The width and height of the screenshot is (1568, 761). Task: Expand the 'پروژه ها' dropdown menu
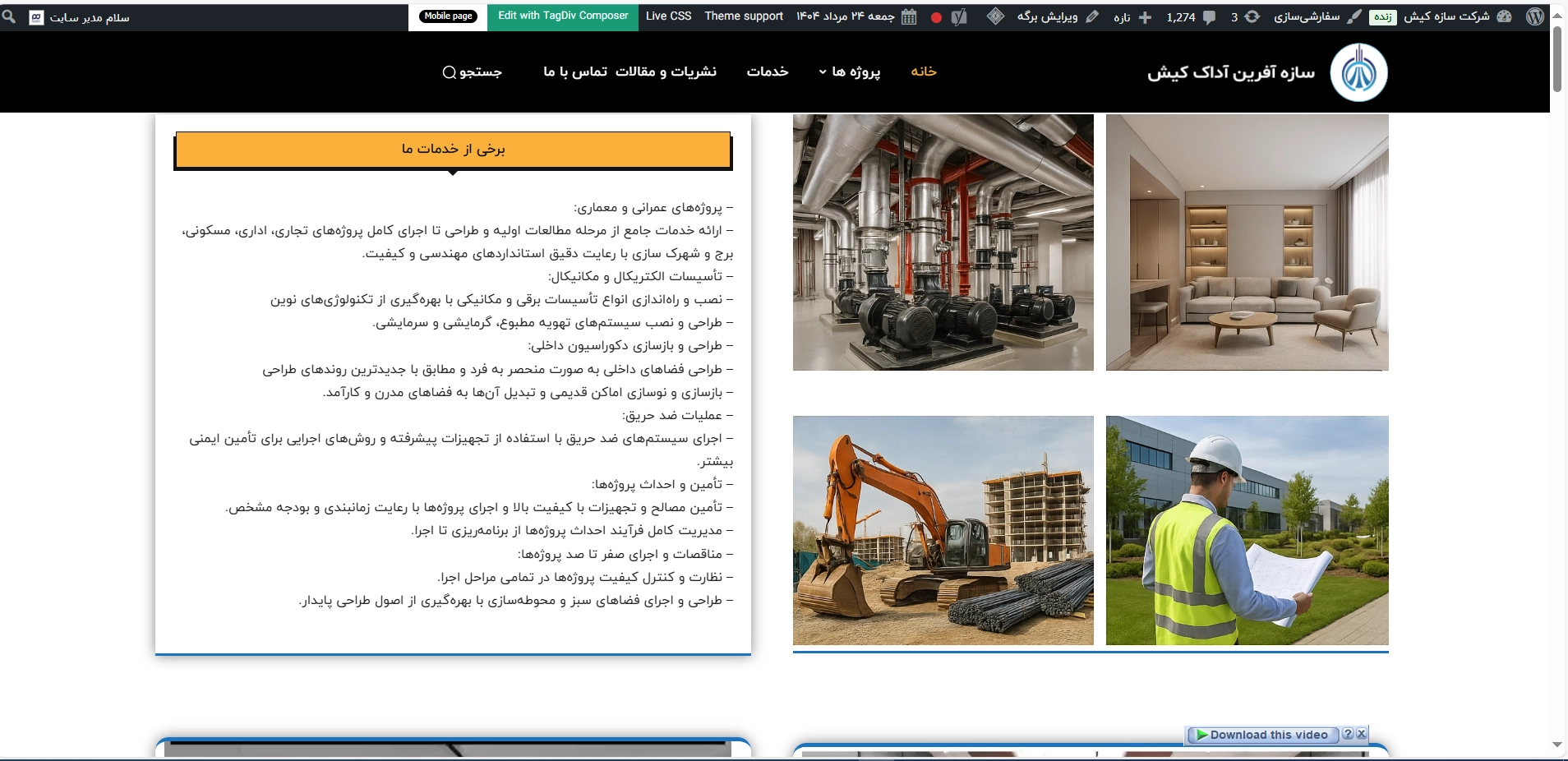[x=850, y=71]
